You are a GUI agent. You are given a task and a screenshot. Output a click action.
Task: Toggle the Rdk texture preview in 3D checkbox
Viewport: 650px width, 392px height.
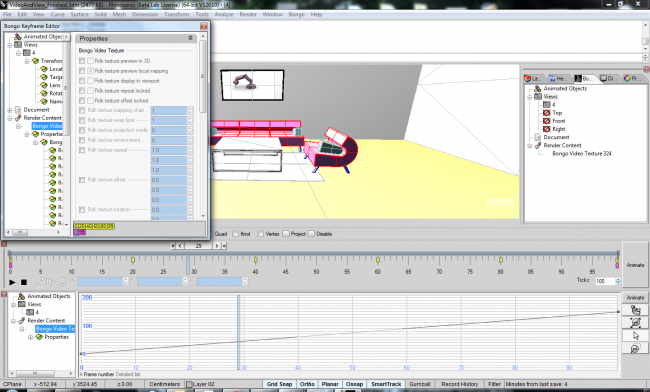point(90,61)
